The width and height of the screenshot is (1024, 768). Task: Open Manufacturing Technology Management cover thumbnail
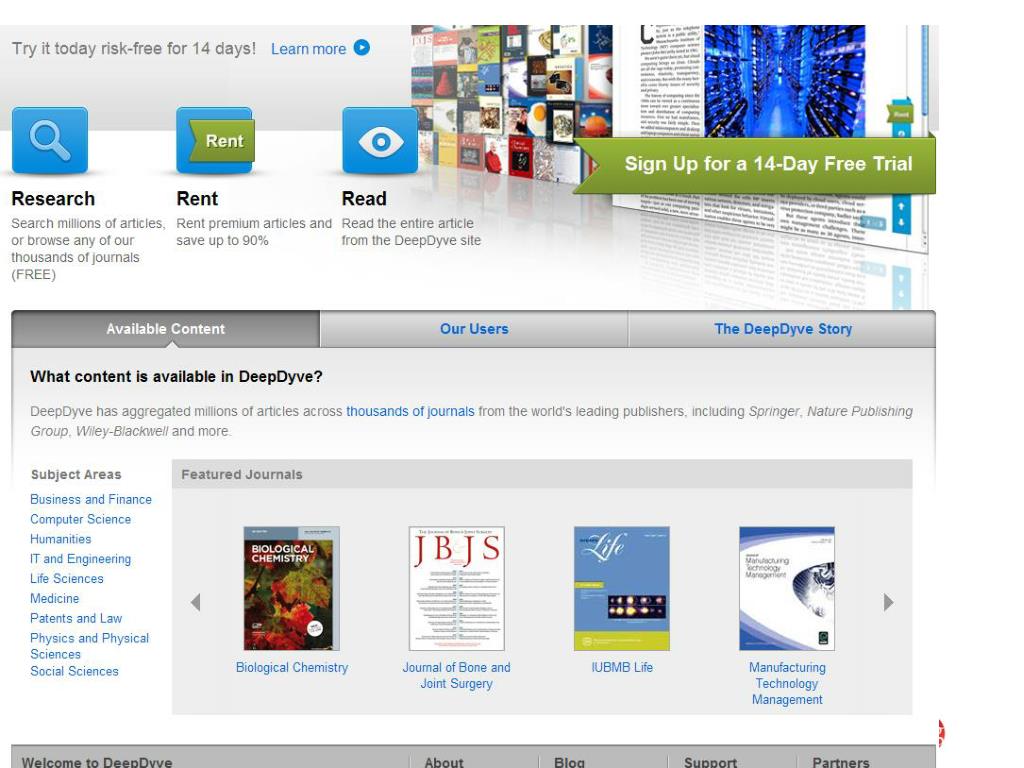787,588
